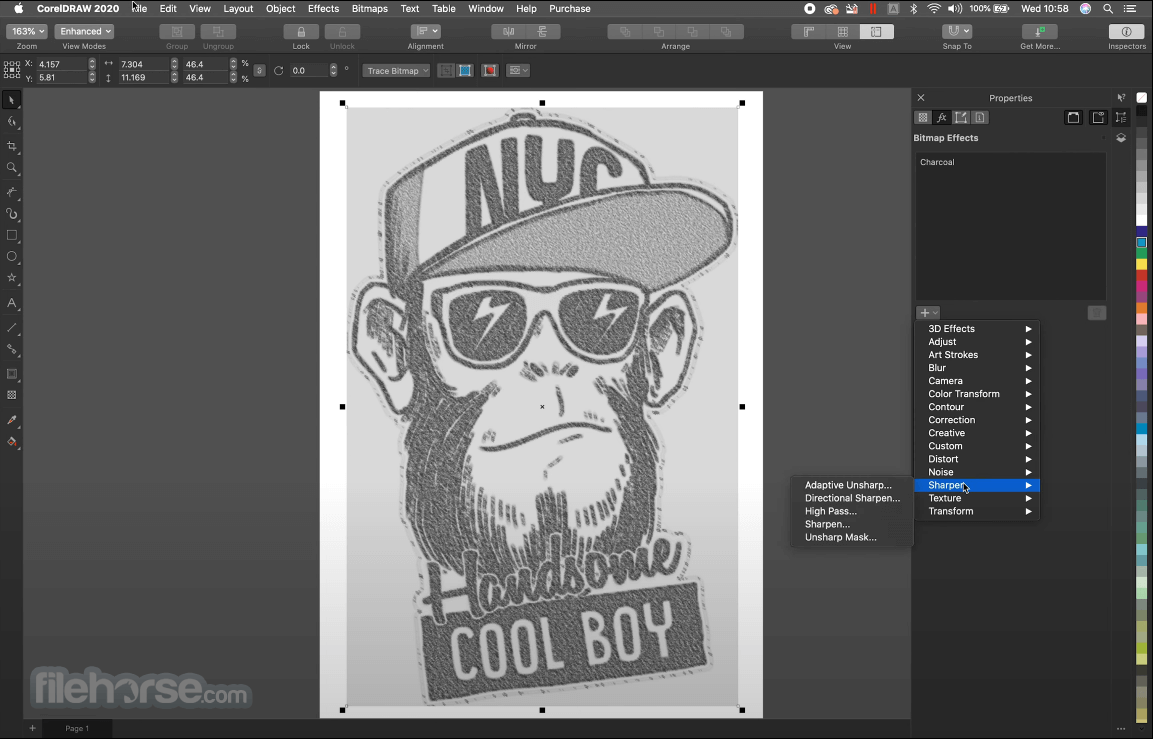Screen dimensions: 1153x739
Task: Open Get More toolbar button
Action: tap(1040, 32)
